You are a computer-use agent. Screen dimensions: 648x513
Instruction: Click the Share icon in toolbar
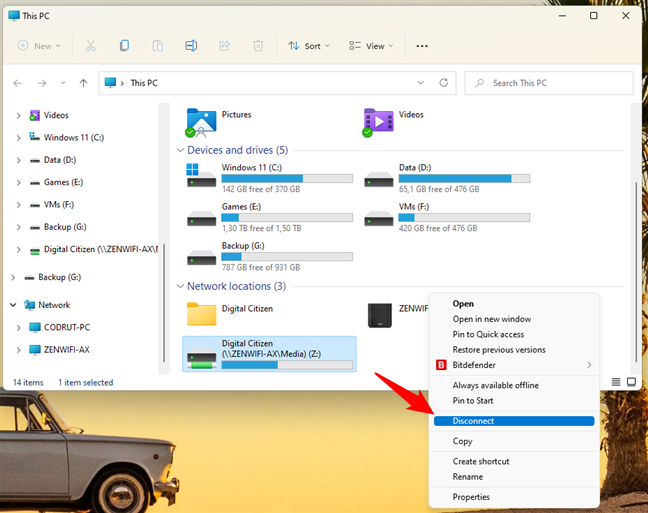[x=224, y=45]
